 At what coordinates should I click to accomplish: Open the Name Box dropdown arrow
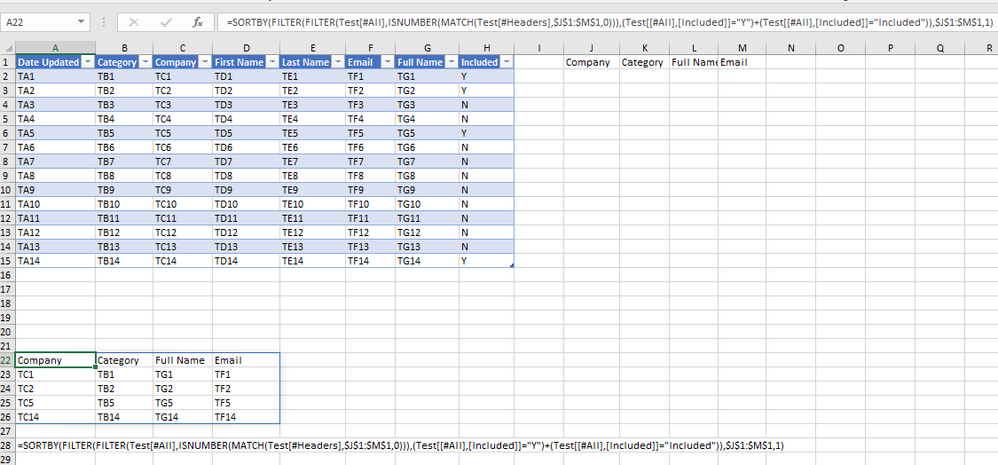80,22
